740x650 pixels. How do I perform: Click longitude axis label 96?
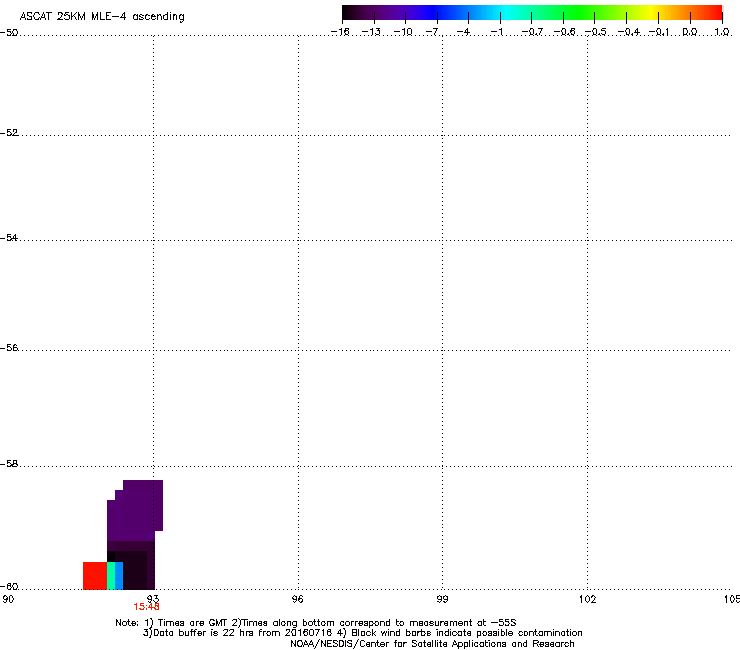(x=297, y=599)
